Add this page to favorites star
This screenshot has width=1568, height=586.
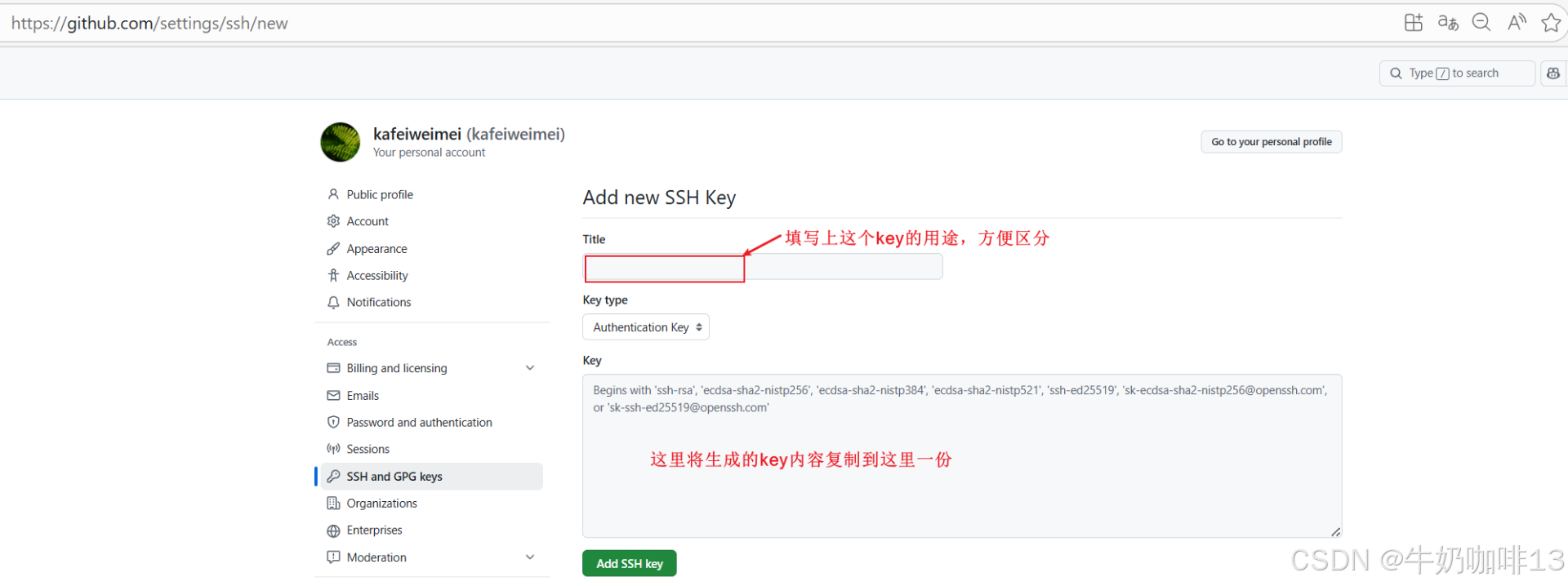pos(1550,23)
